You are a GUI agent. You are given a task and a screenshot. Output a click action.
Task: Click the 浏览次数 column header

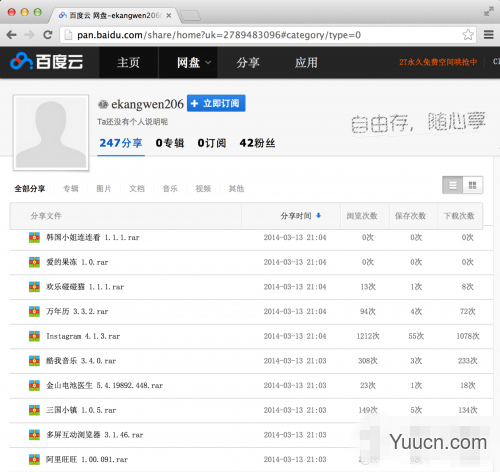point(362,216)
